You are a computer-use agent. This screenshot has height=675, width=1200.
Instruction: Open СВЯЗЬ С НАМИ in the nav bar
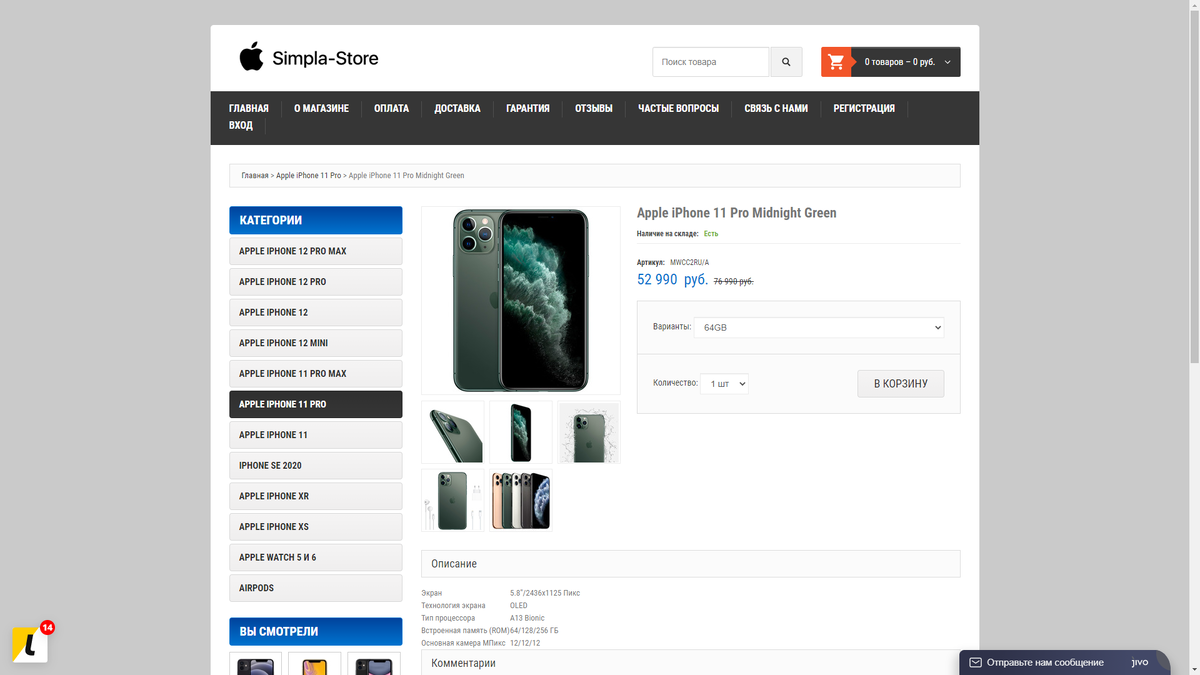coord(776,108)
